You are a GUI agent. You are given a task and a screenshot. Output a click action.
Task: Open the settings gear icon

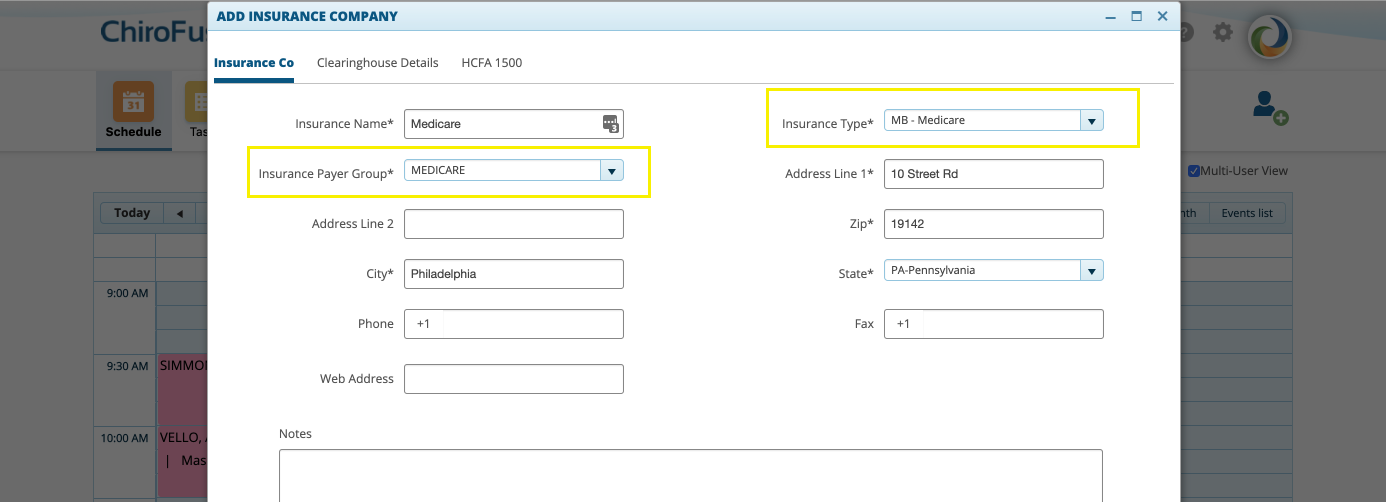coord(1223,33)
